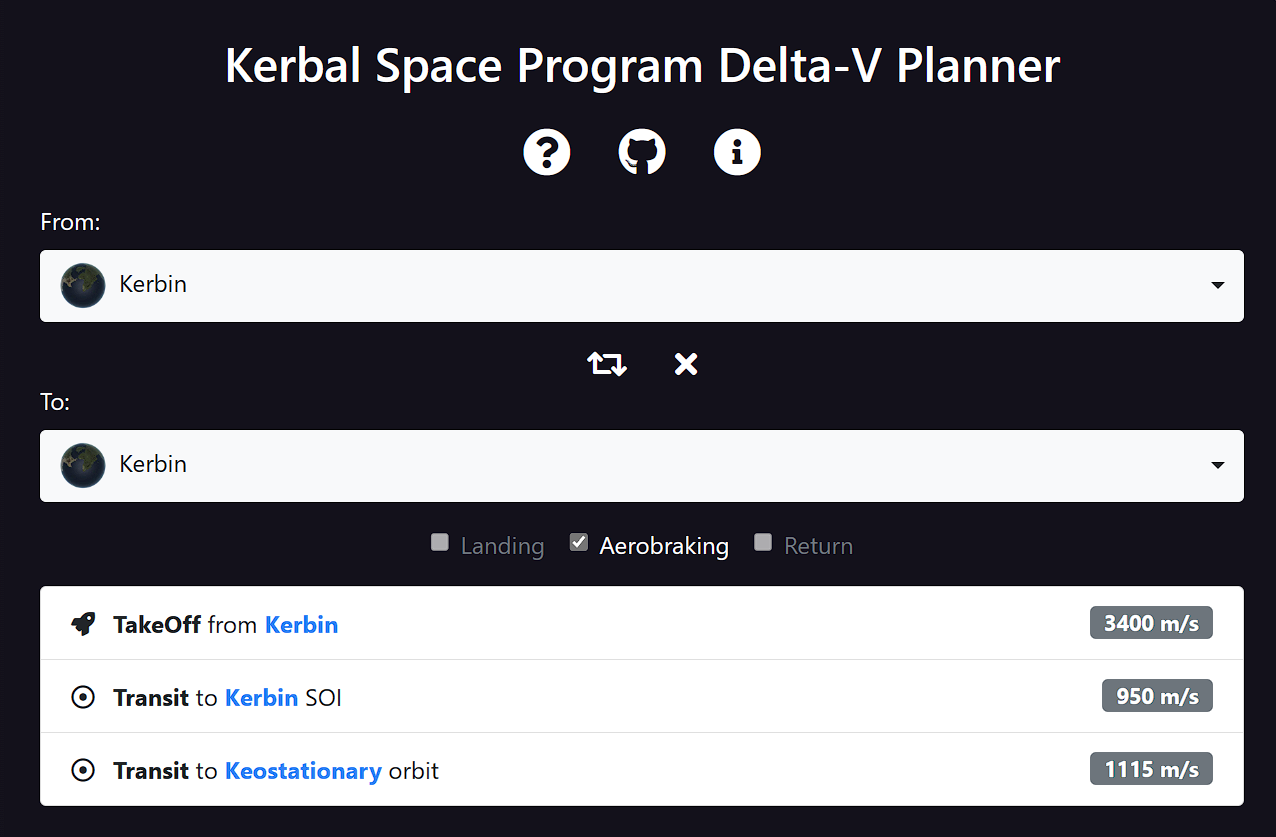Viewport: 1276px width, 837px height.
Task: Click the Kerbin link in the TakeOff row
Action: click(x=301, y=624)
